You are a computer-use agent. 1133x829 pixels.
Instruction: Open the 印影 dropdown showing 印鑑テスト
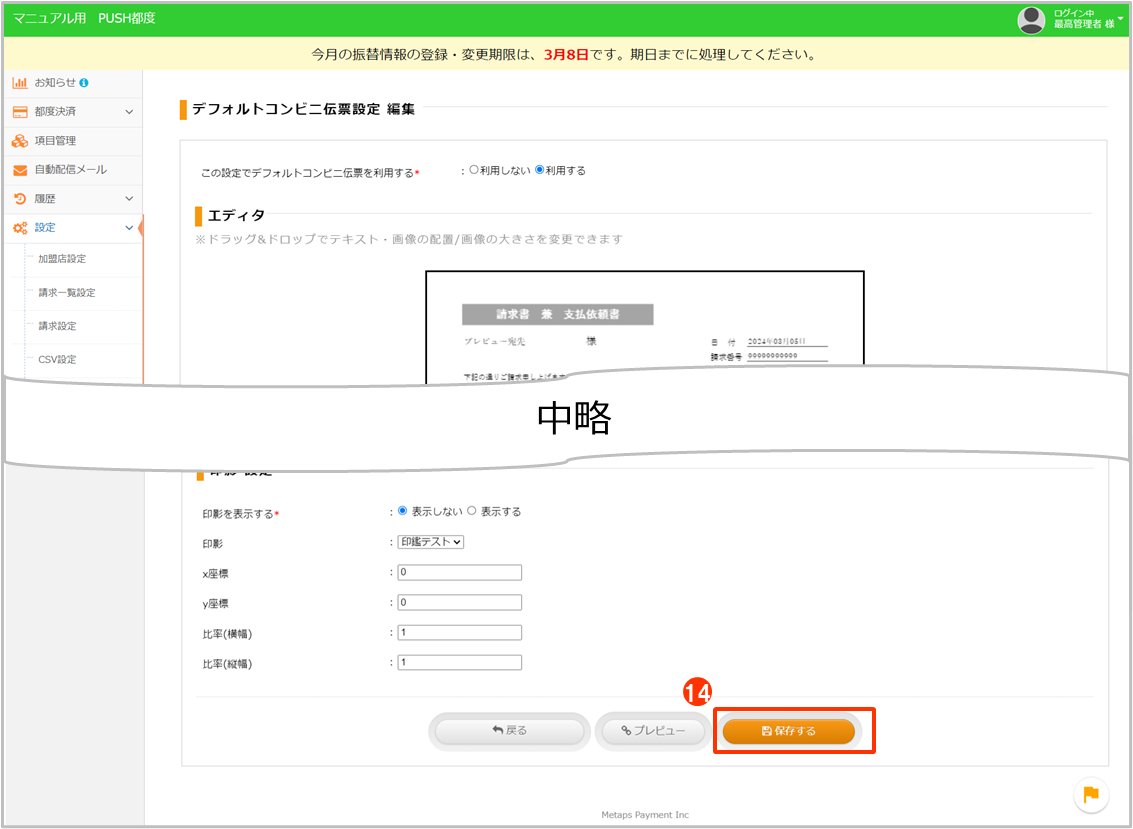[x=431, y=542]
